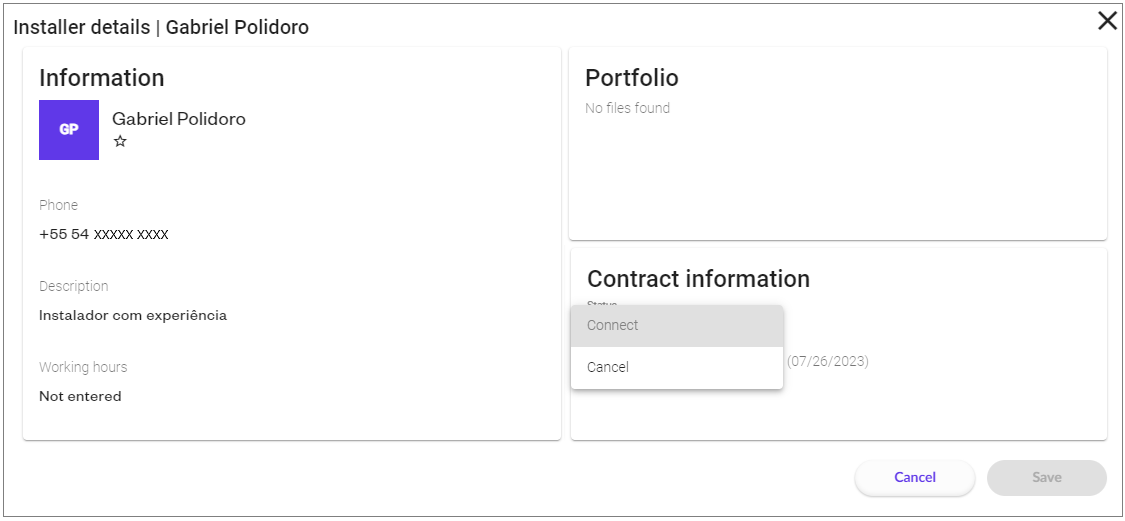Click the No files found text

pyautogui.click(x=628, y=108)
